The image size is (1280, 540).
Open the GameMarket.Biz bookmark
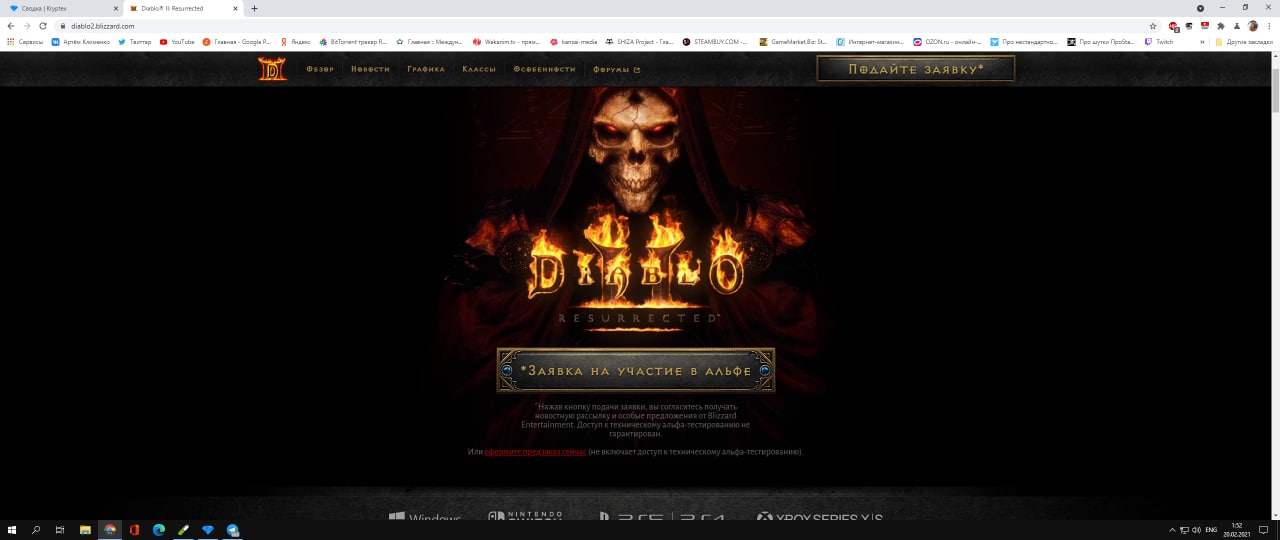point(793,42)
